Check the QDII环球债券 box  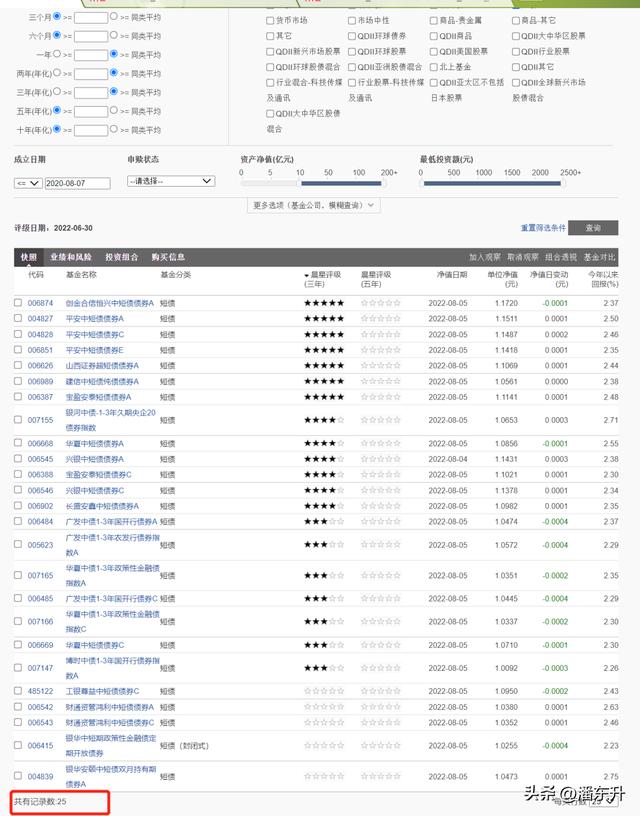tap(352, 36)
